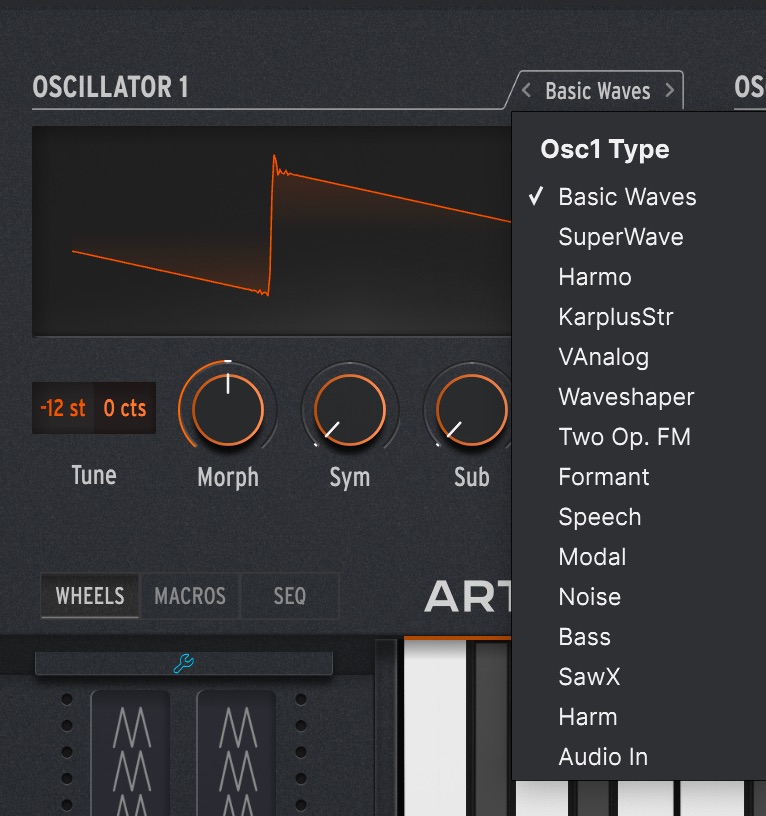Choose Two Op. FM engine

pyautogui.click(x=624, y=437)
